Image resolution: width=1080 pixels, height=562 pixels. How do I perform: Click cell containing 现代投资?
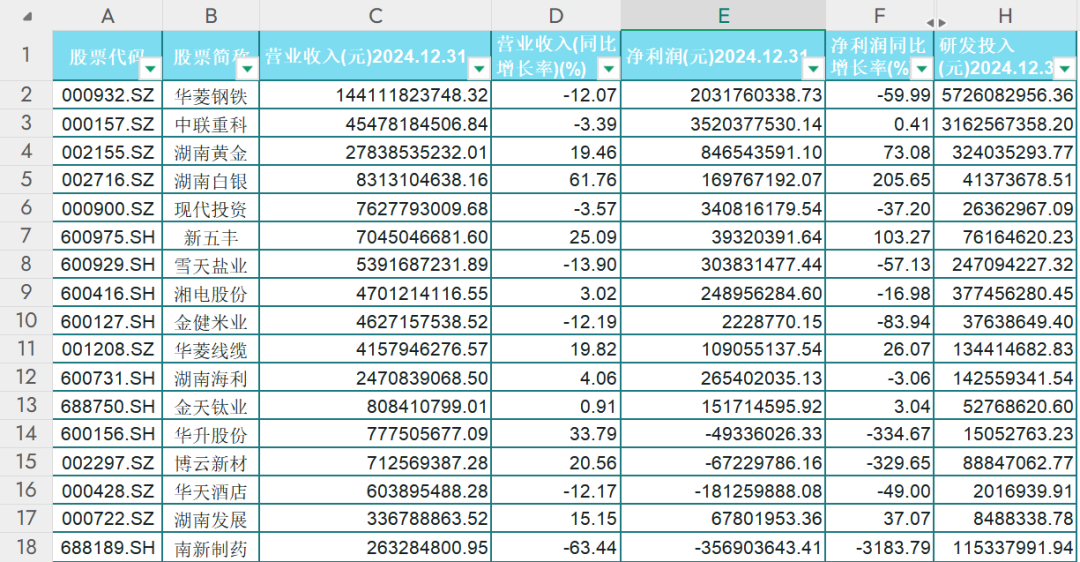coord(211,209)
